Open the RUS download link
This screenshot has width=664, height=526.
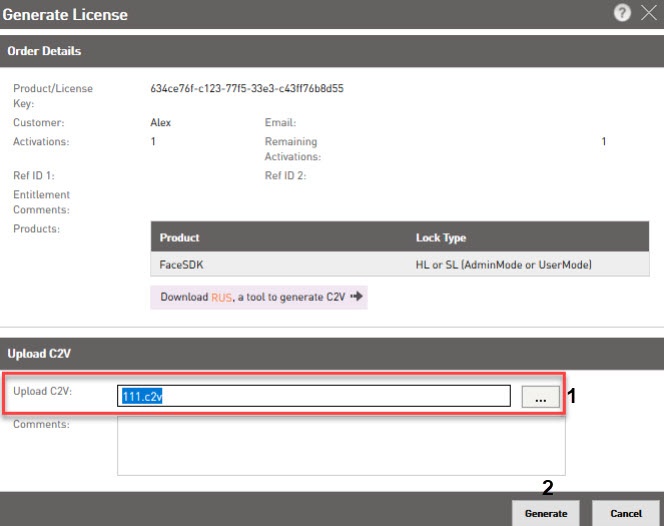221,297
